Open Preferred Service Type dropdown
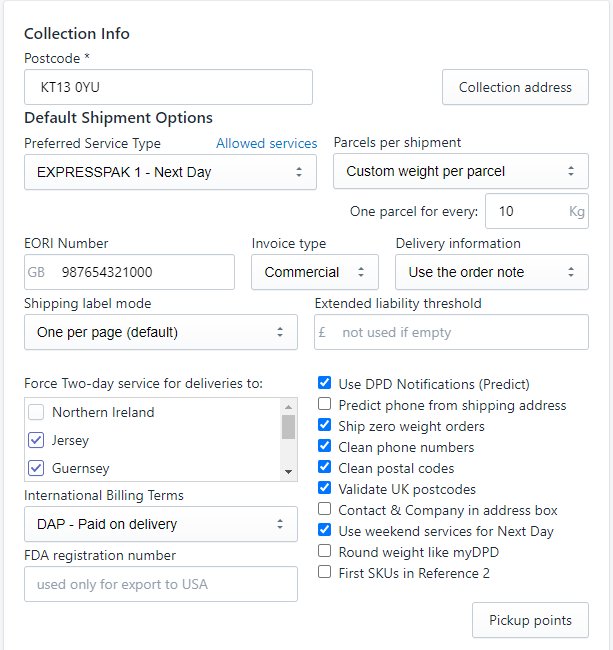The width and height of the screenshot is (613, 650). (170, 172)
